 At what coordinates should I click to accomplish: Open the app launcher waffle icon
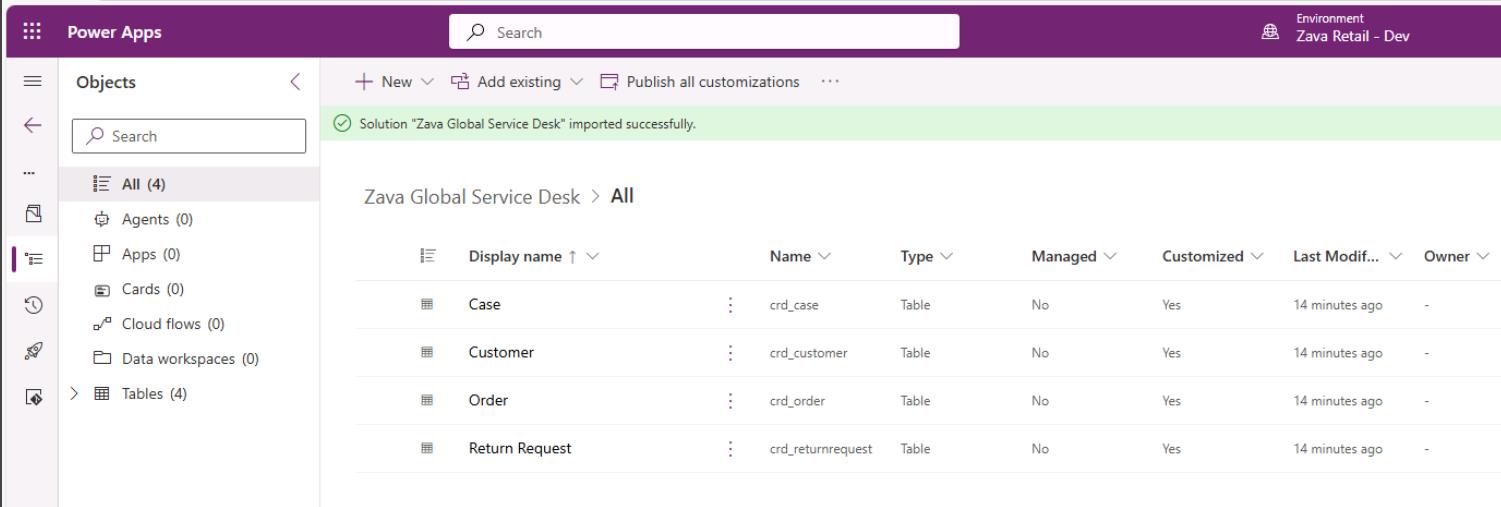pos(31,32)
